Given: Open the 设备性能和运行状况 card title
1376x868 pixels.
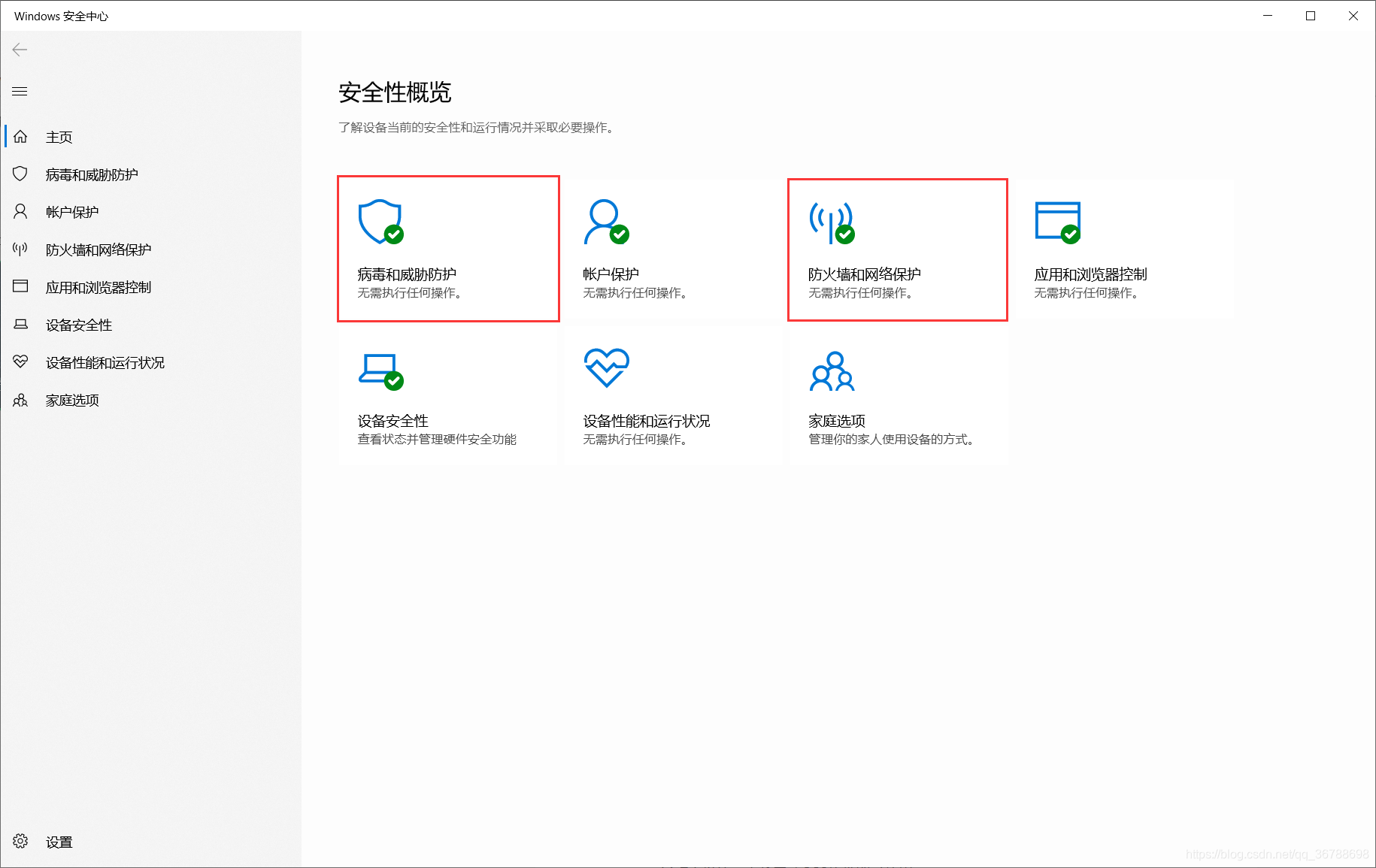Looking at the screenshot, I should tap(647, 421).
